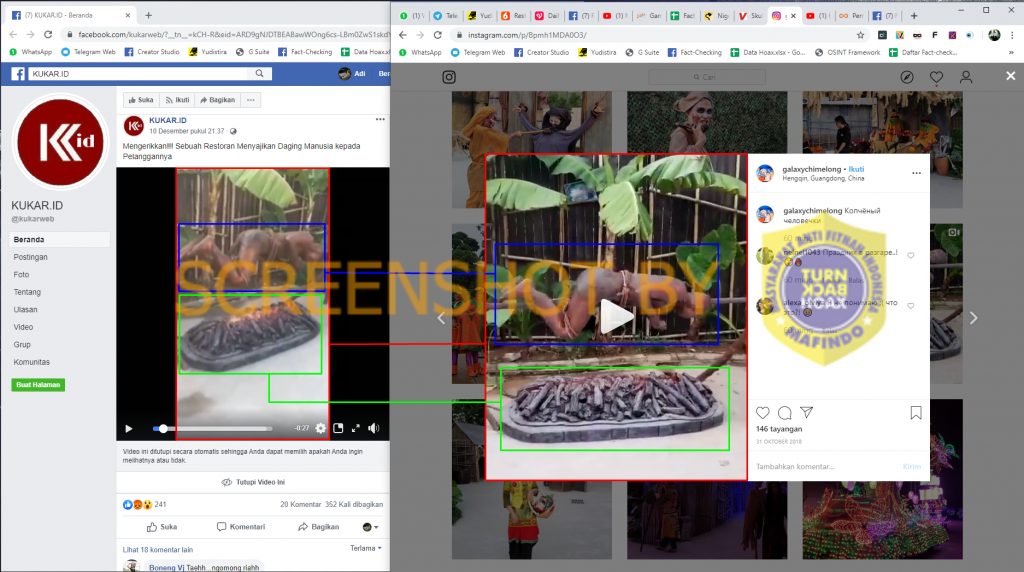Open OSINT Framework bookmark
Viewport: 1024px width, 572px height.
848,52
